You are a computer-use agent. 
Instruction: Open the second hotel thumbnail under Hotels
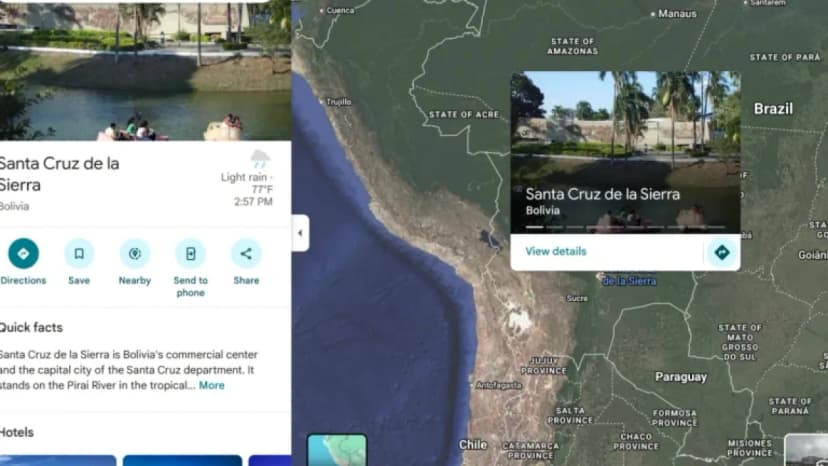click(182, 460)
